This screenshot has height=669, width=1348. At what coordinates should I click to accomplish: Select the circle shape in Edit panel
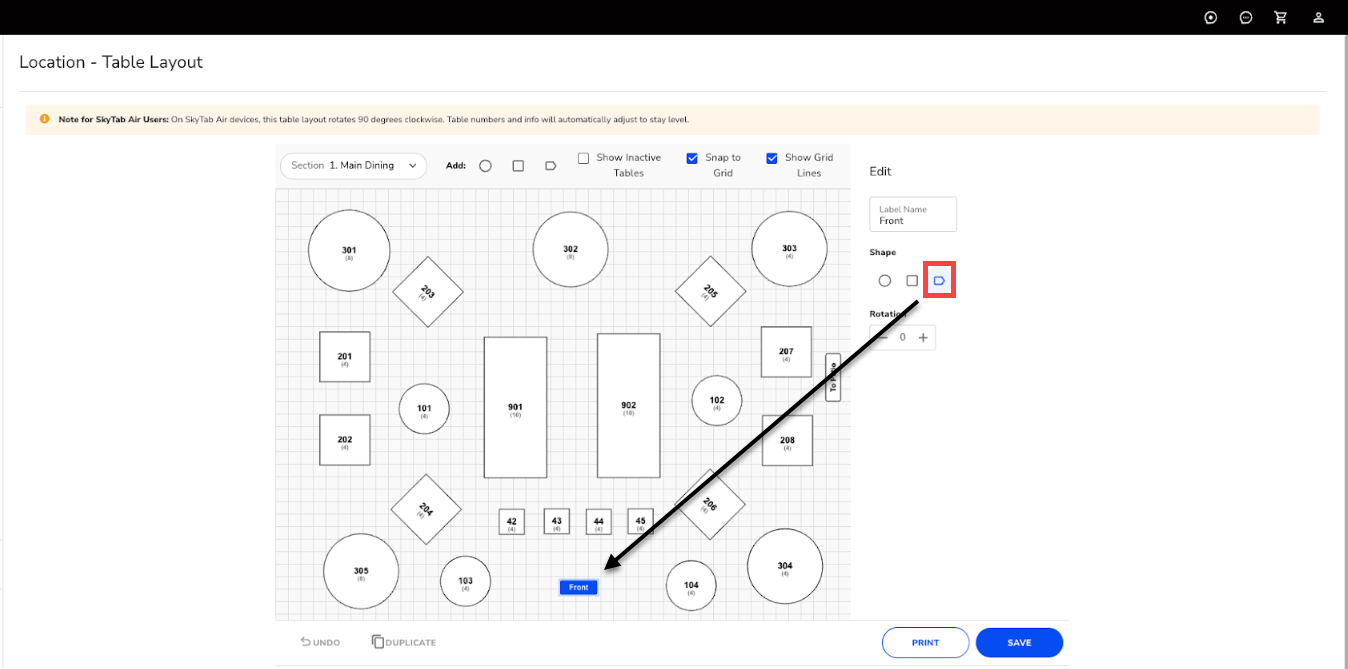click(x=884, y=281)
